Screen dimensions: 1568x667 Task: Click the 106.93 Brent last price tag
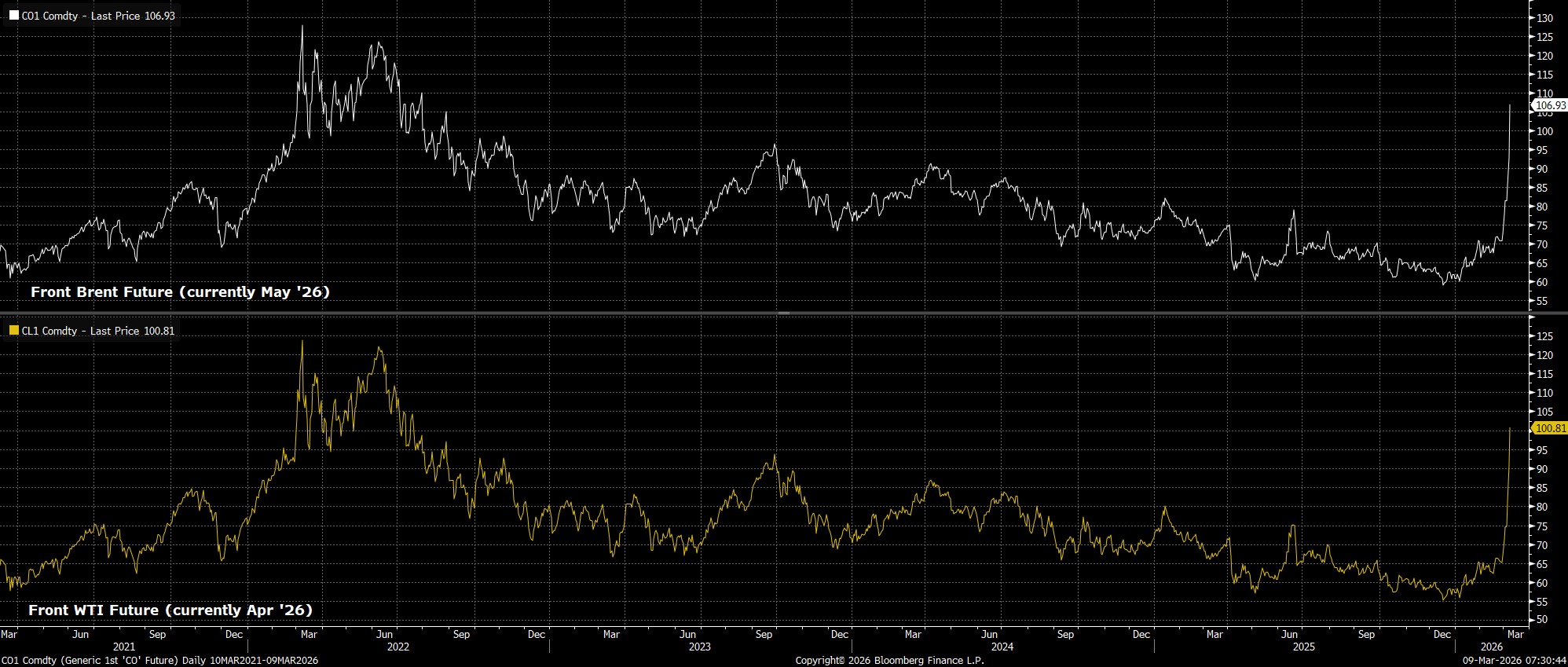1549,105
